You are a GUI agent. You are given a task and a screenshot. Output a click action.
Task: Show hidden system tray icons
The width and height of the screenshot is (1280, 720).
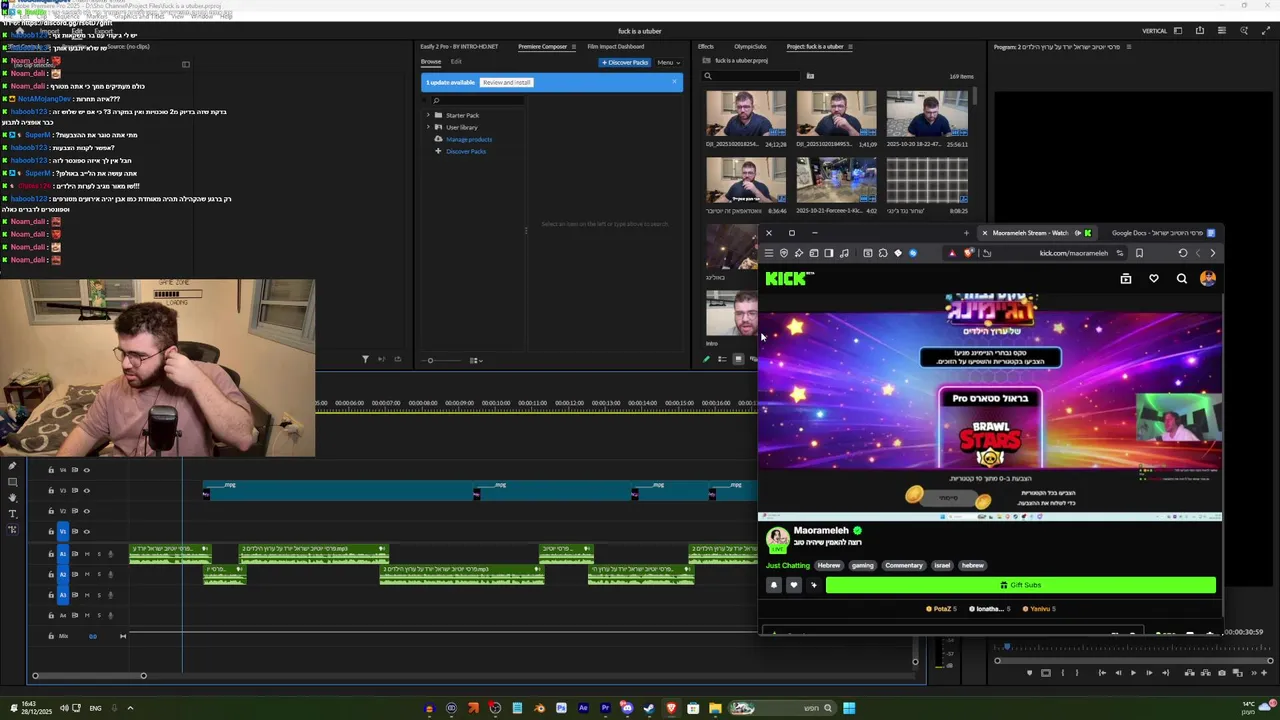coord(129,708)
